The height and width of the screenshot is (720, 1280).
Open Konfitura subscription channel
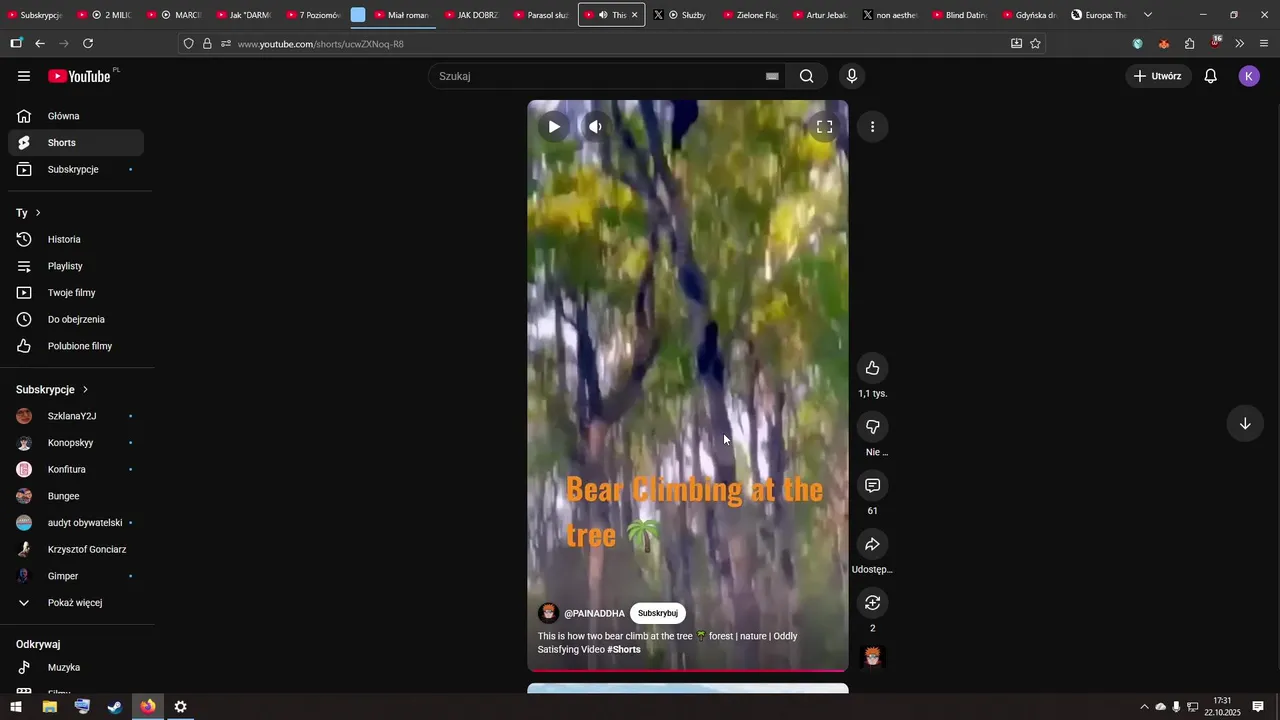click(x=76, y=470)
